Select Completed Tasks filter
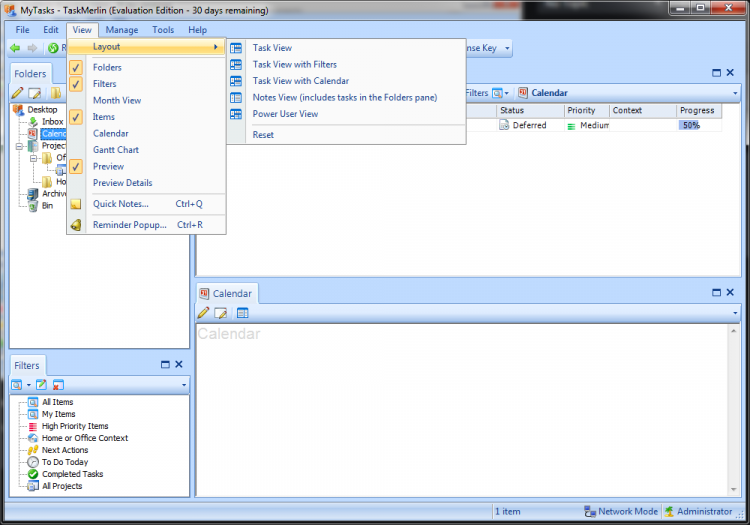The image size is (750, 525). pos(73,474)
